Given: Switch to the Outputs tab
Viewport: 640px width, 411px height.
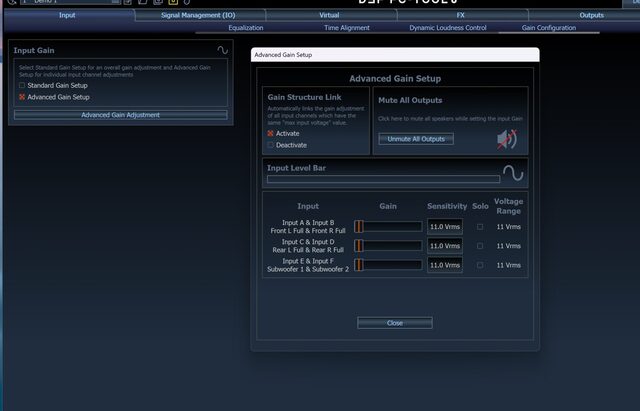Looking at the screenshot, I should tap(591, 15).
